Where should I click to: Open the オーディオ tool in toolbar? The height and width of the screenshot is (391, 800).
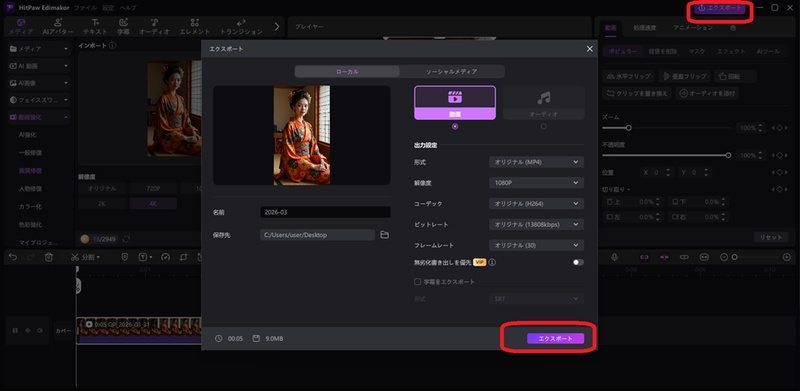coord(155,27)
